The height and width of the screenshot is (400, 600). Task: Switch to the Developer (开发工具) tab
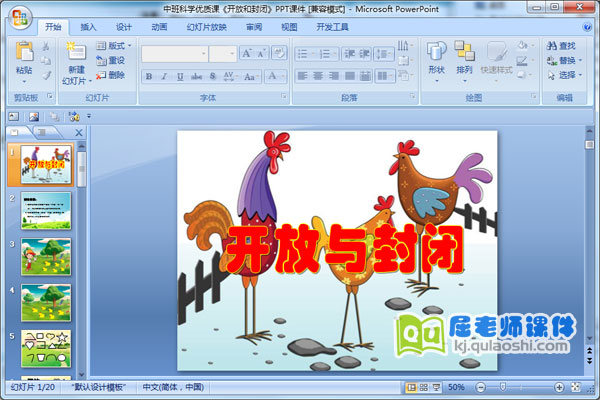tap(332, 27)
